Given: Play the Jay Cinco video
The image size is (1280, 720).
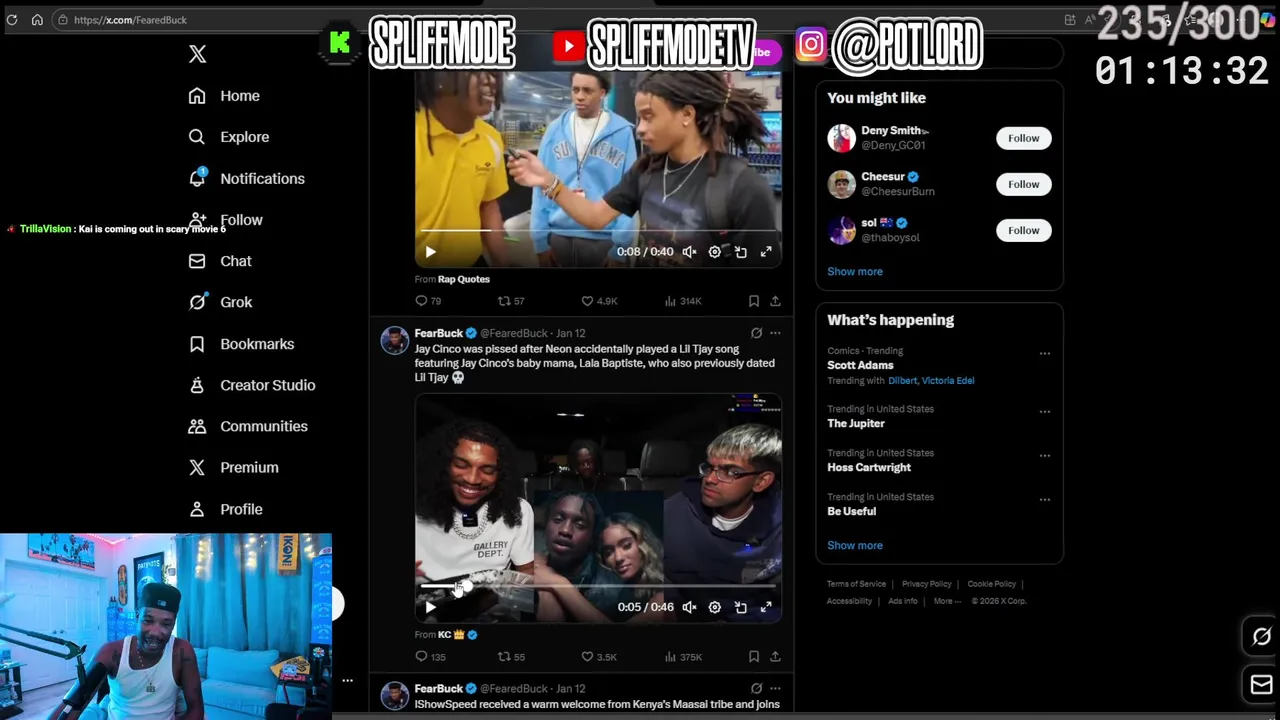Looking at the screenshot, I should tap(430, 607).
